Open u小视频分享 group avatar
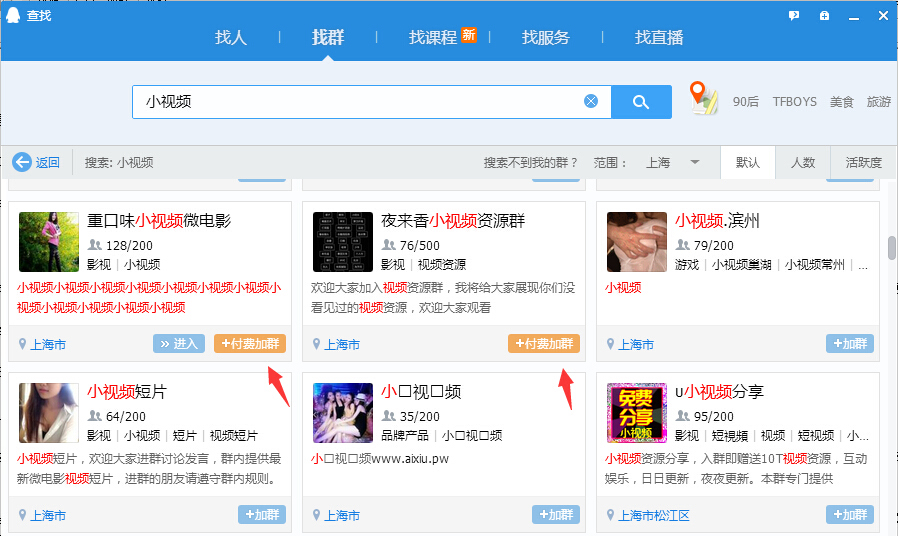The image size is (898, 536). click(637, 413)
